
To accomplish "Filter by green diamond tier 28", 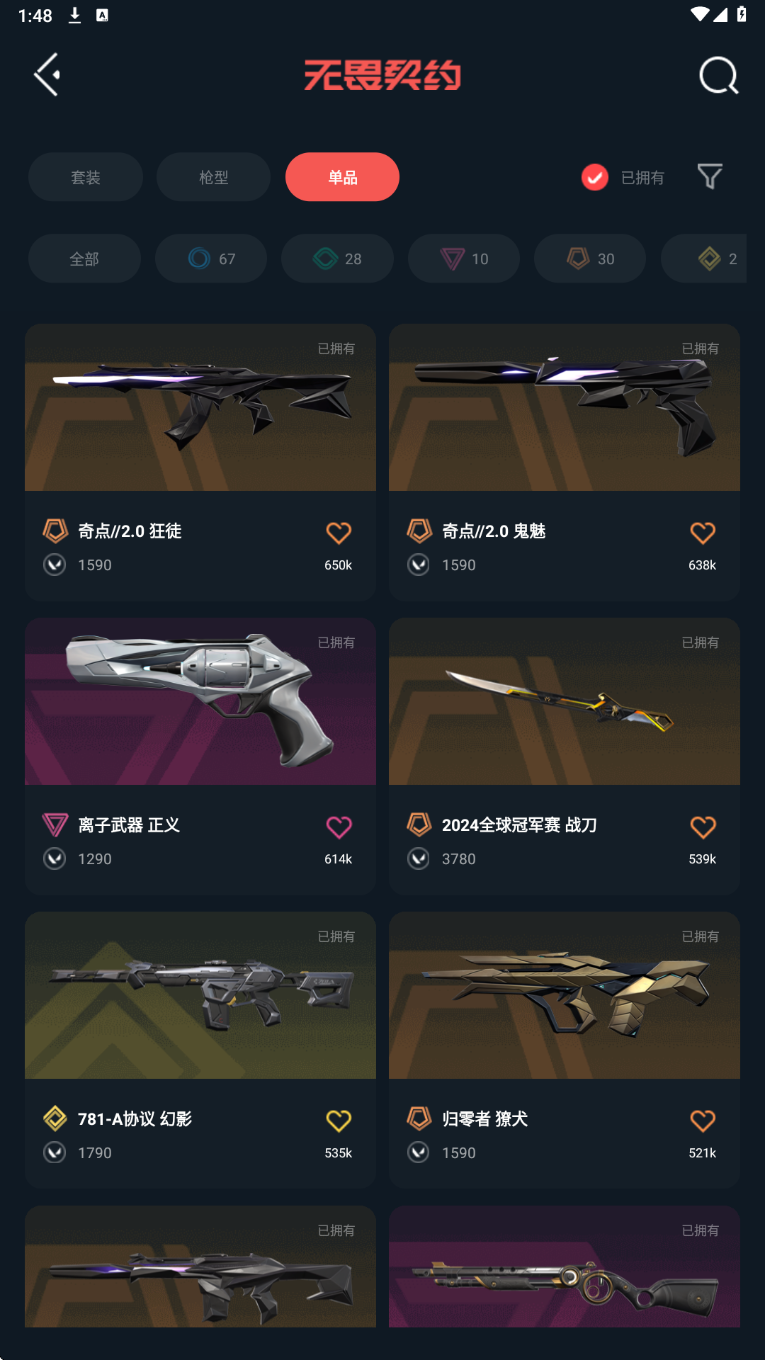I will tap(337, 259).
